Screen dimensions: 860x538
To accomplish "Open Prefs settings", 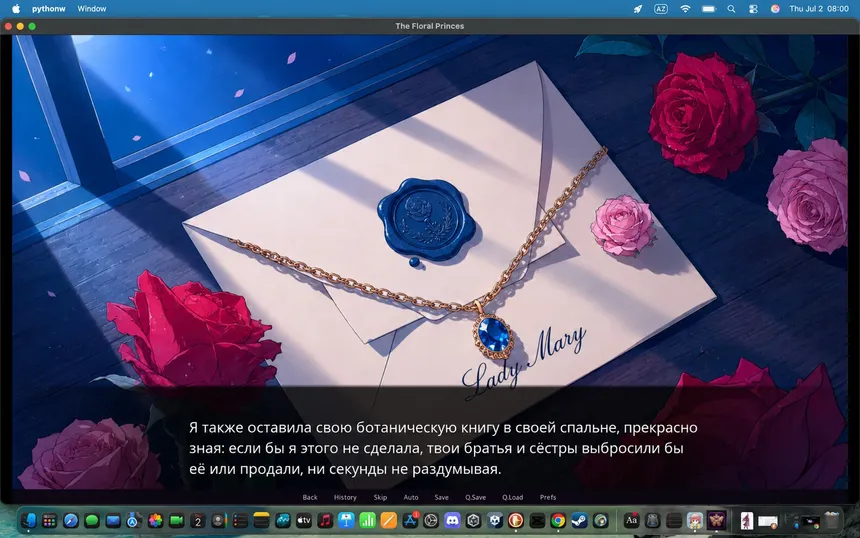I will (x=548, y=497).
